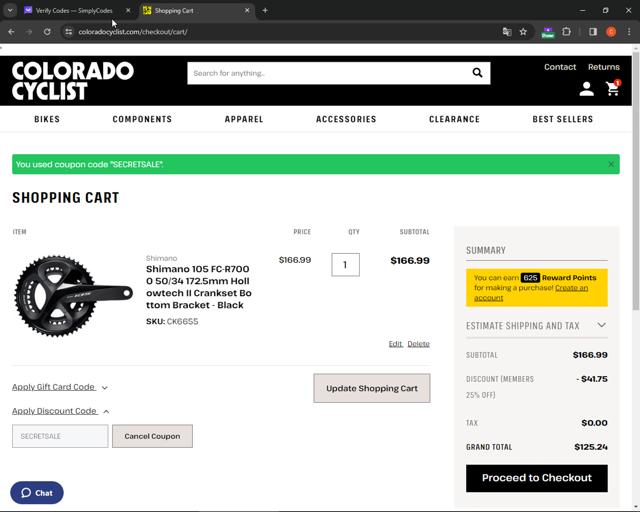Reload the page with refresh icon
Image resolution: width=640 pixels, height=512 pixels.
(47, 32)
